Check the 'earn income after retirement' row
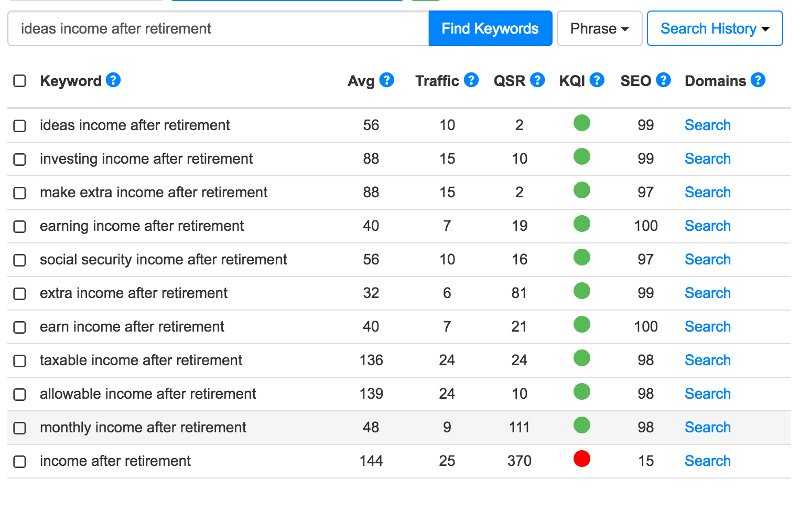 19,327
